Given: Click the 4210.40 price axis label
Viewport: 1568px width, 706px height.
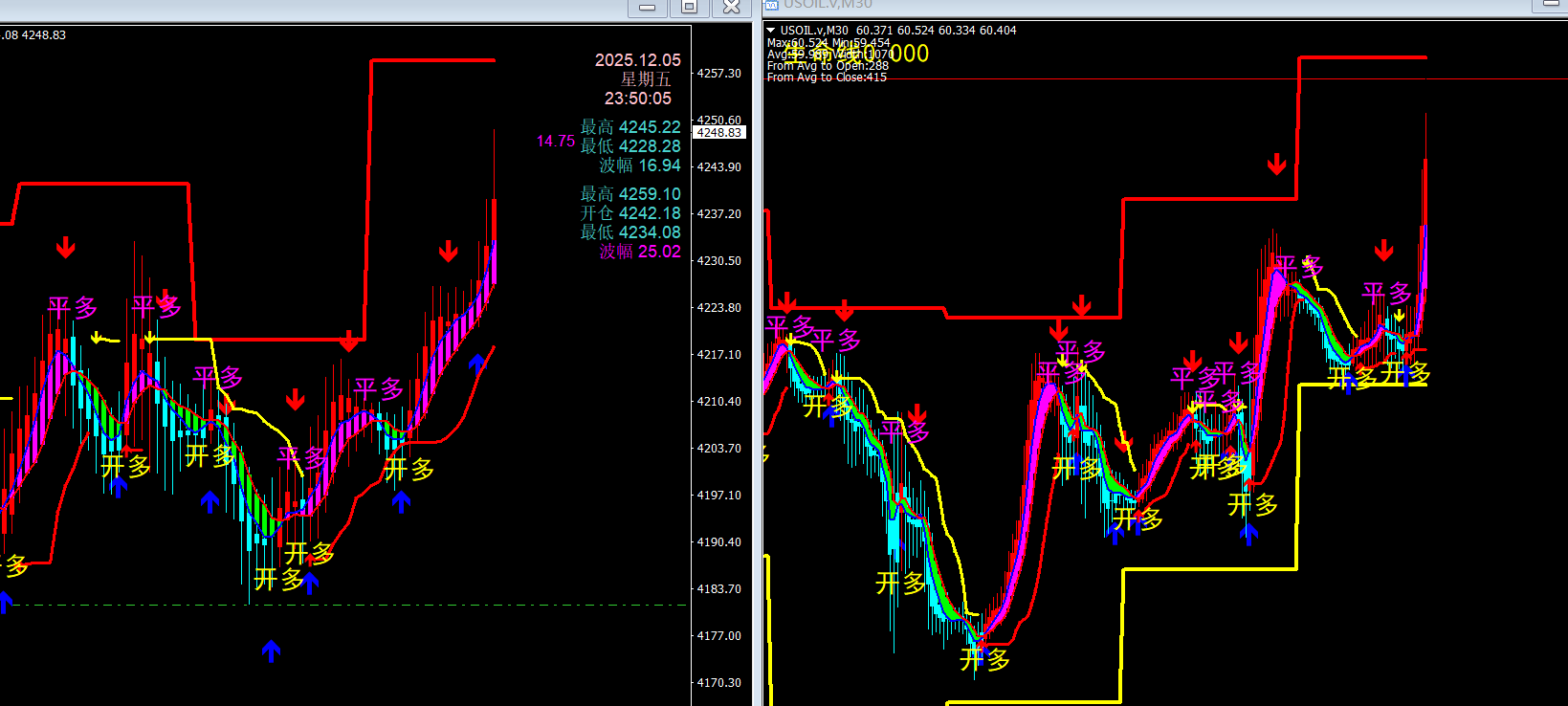Looking at the screenshot, I should pos(718,402).
